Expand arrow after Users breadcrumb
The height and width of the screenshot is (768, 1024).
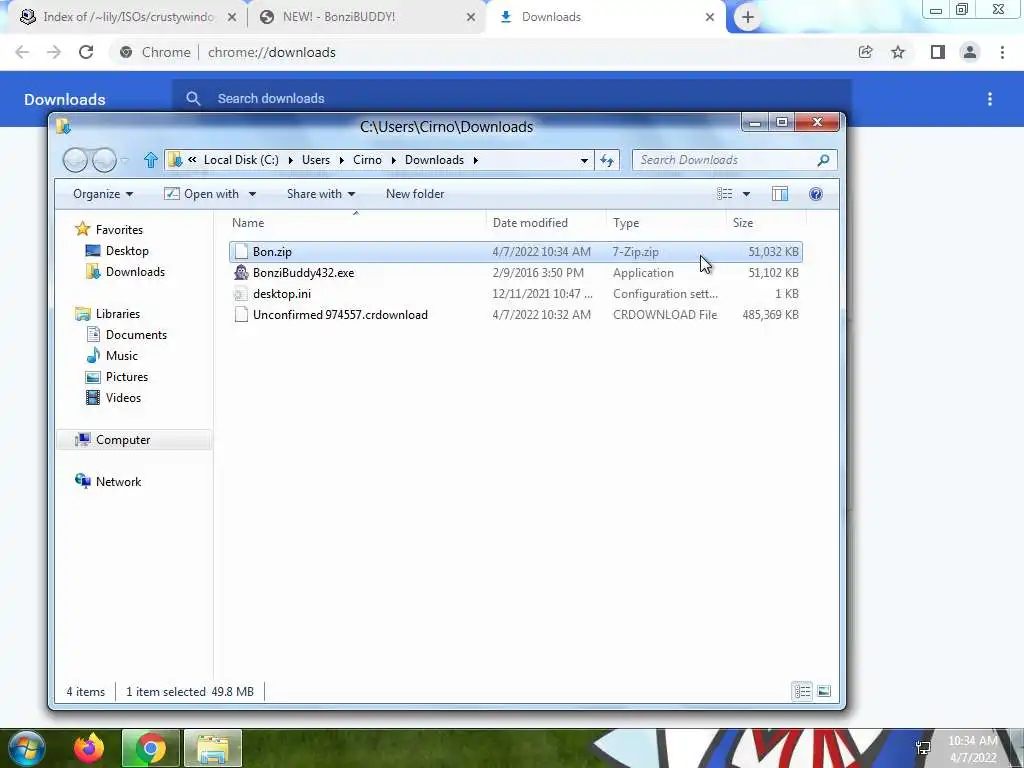[342, 160]
